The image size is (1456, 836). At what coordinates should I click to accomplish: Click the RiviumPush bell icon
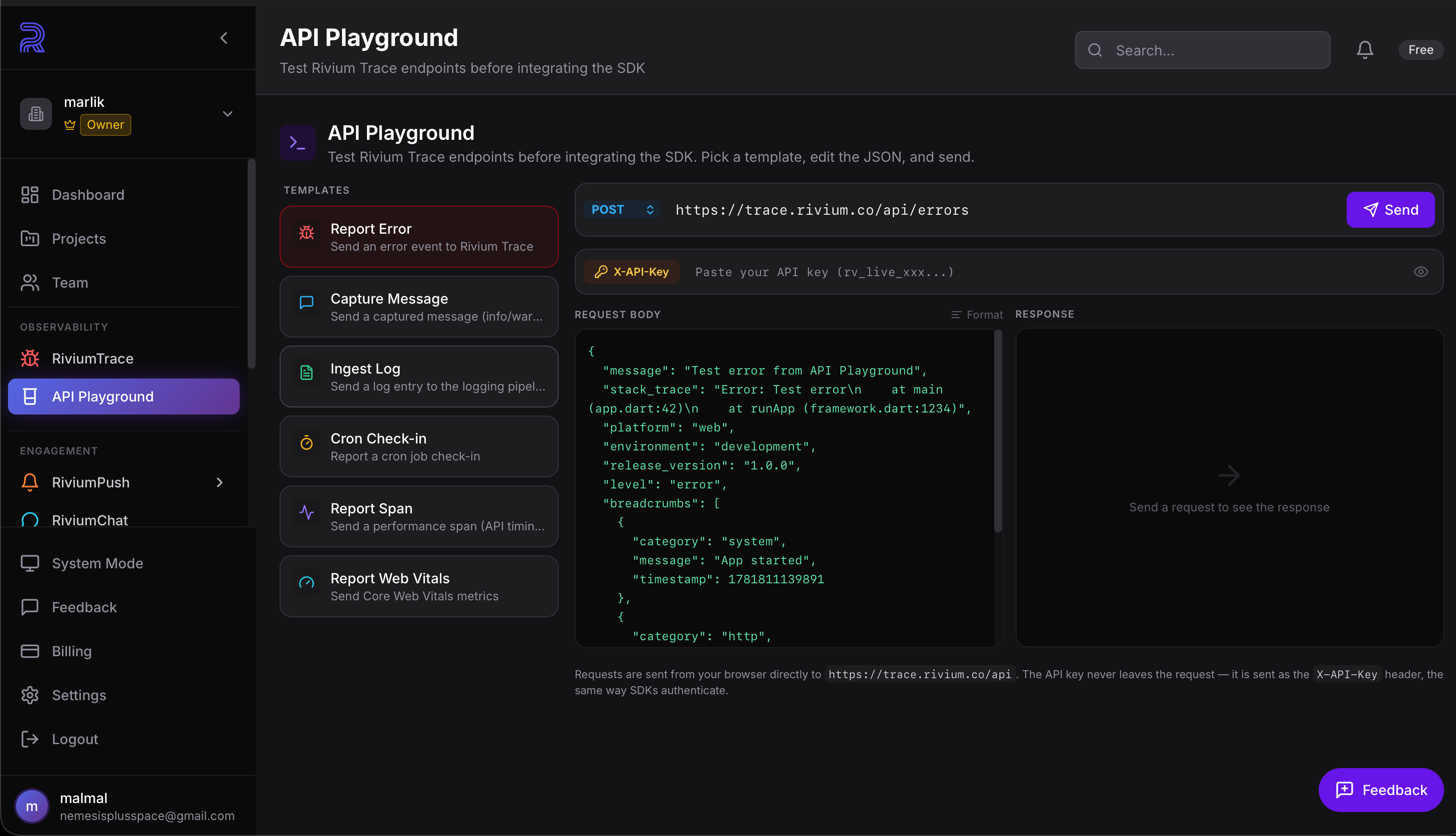[30, 482]
